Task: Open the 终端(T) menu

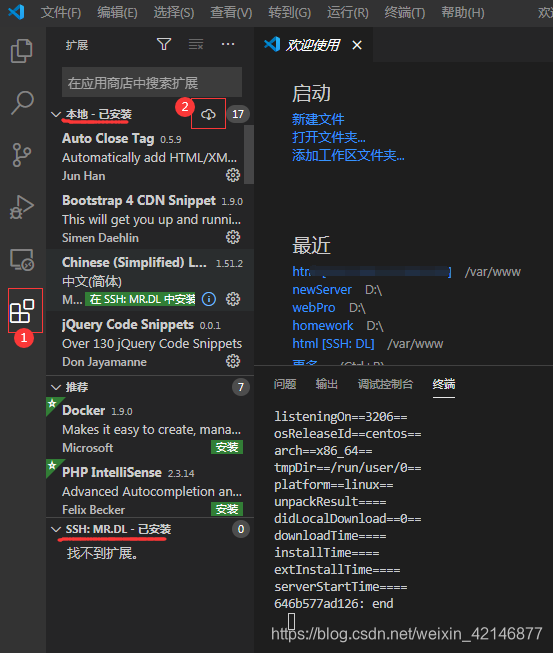Action: tap(405, 12)
